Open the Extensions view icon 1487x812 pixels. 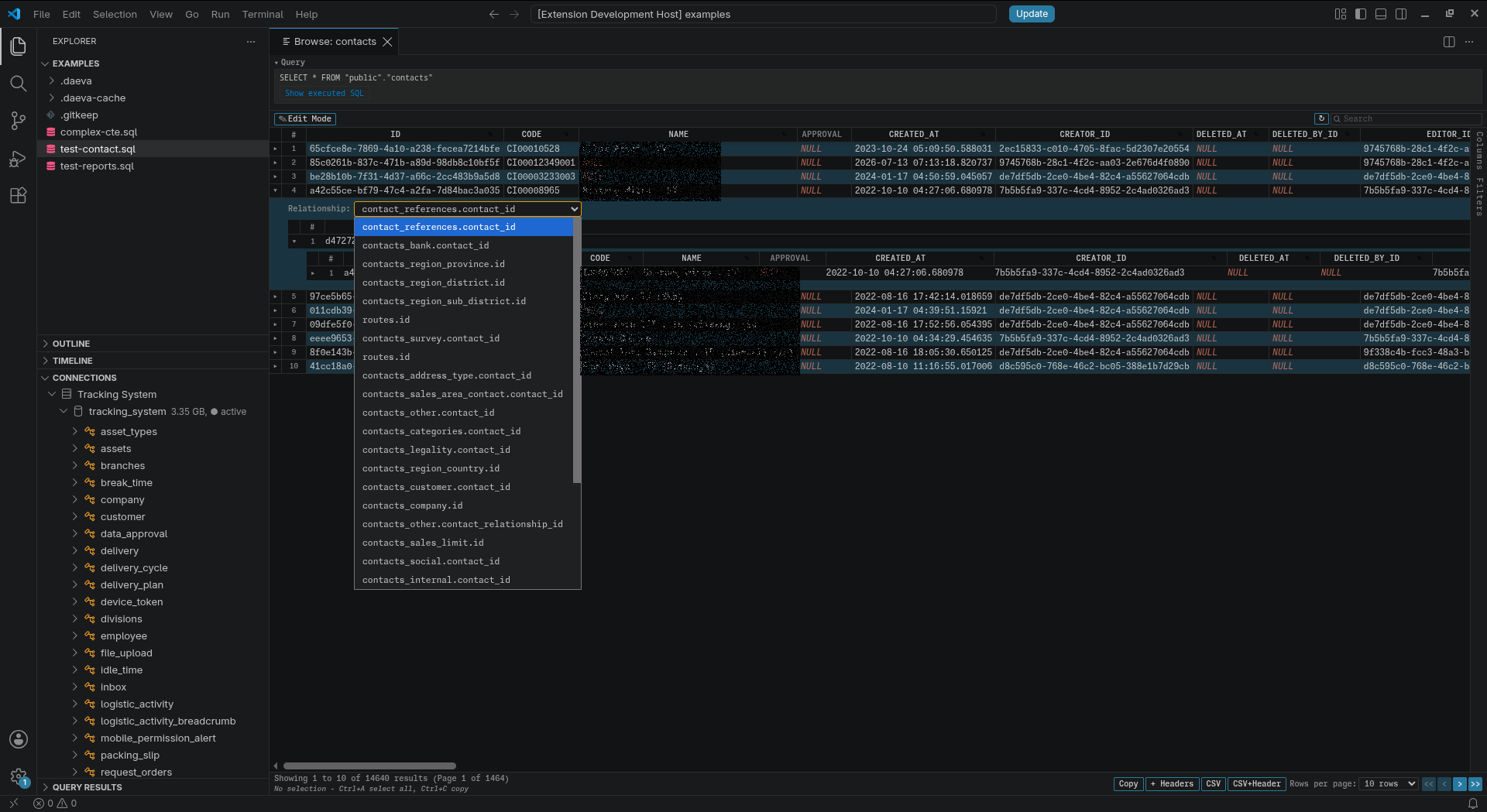coord(19,195)
